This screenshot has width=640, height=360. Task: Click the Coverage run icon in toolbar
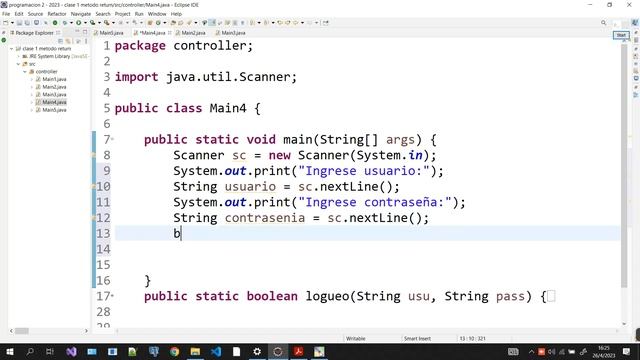click(x=93, y=23)
